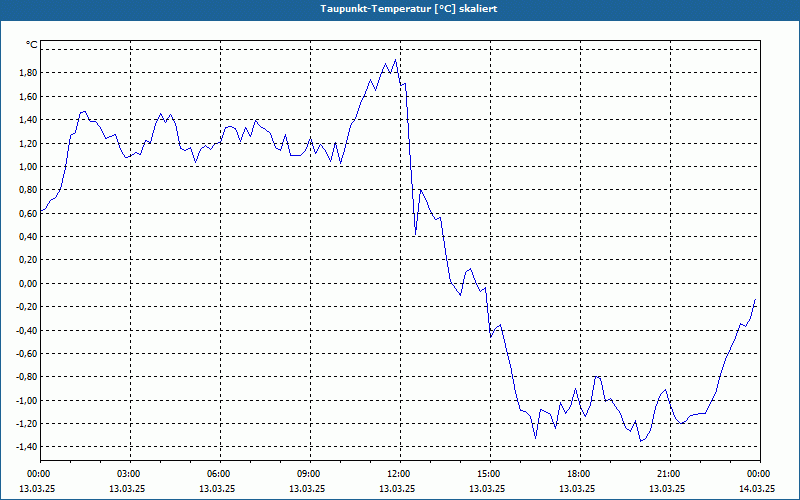The image size is (800, 500).
Task: Click the 1,00 y-axis label
Action: (x=28, y=167)
